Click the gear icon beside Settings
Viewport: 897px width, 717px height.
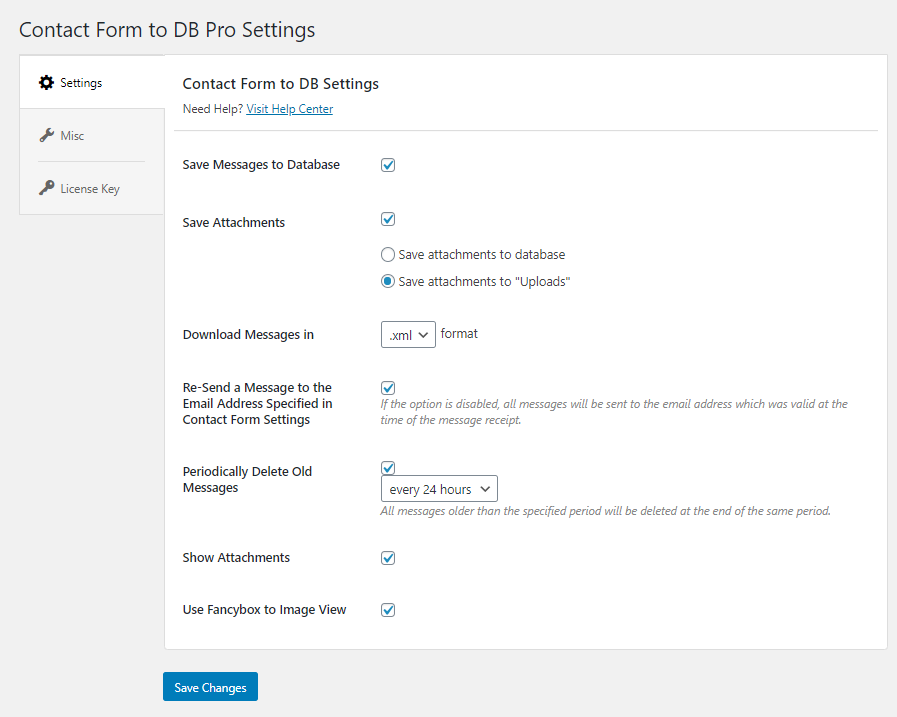click(46, 82)
